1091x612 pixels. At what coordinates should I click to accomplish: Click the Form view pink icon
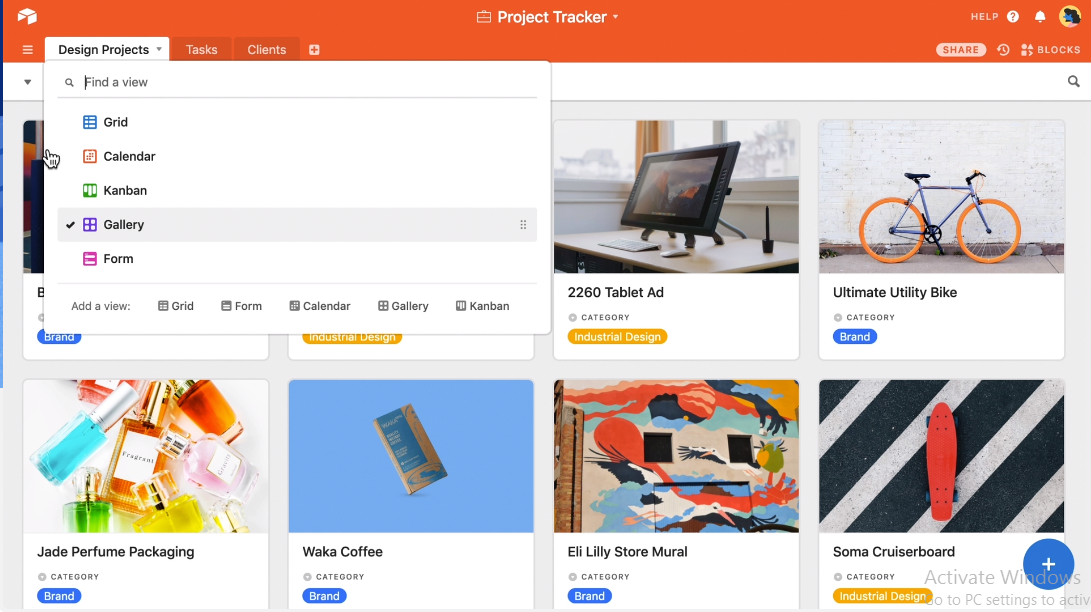point(90,259)
